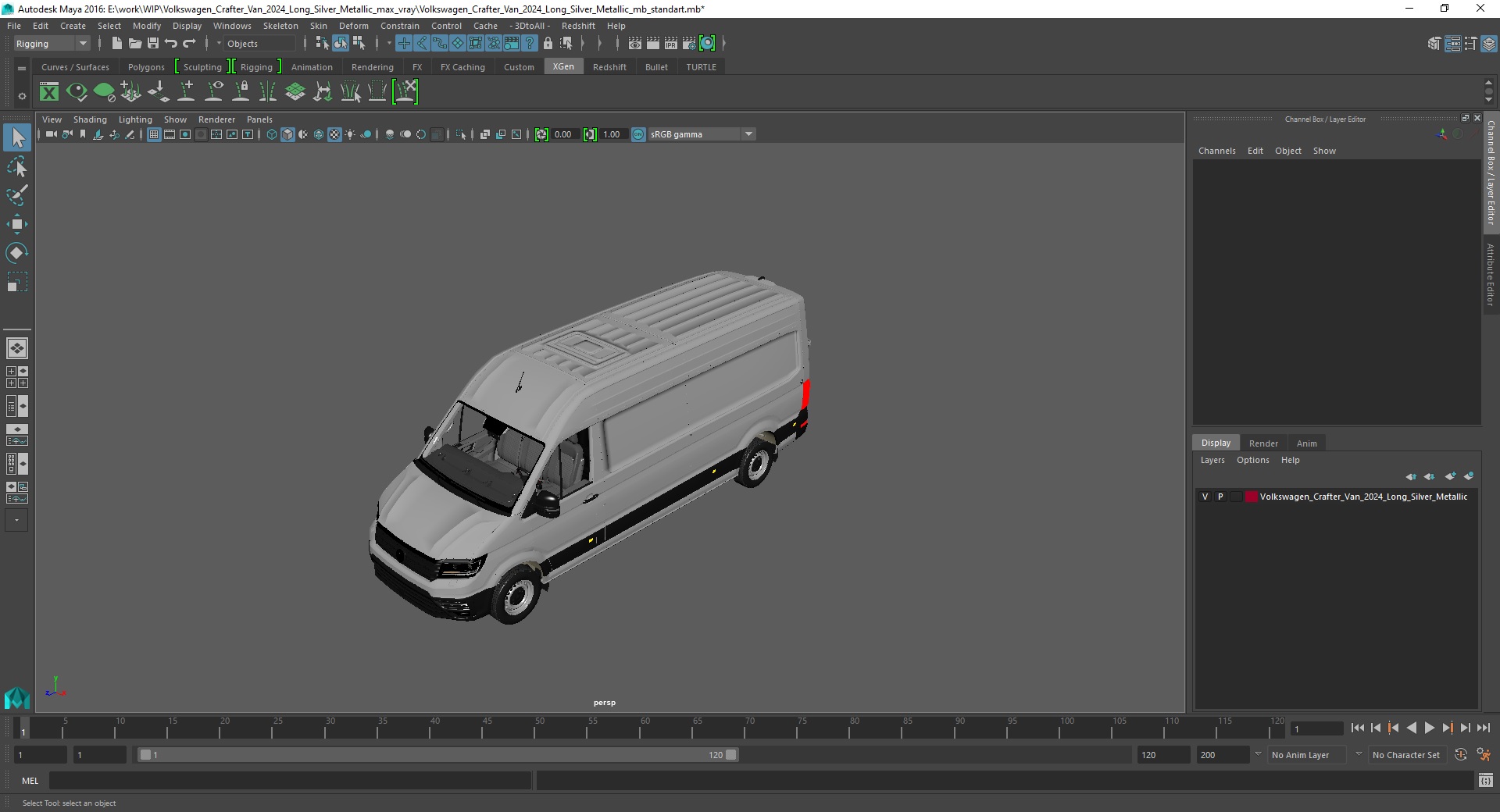Open Layers menu in layer editor
The width and height of the screenshot is (1500, 812).
[1212, 460]
